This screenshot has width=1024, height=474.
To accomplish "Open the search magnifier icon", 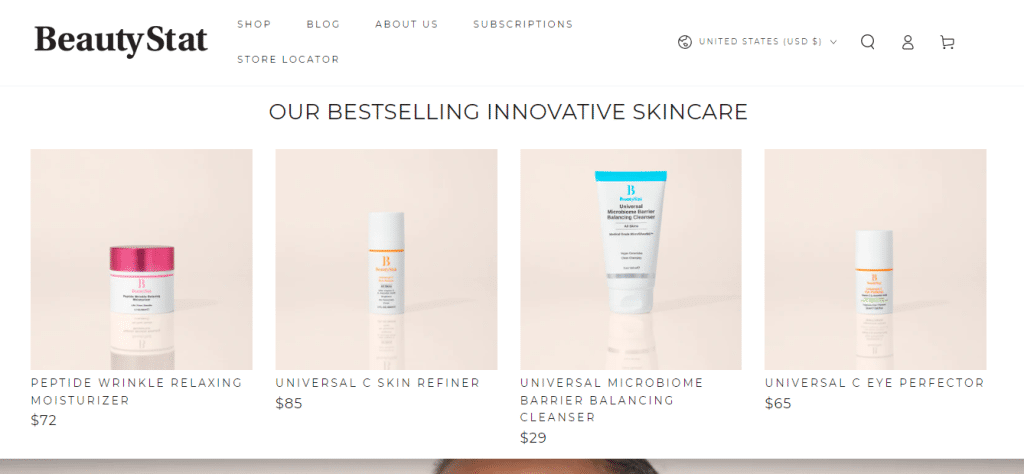I will pyautogui.click(x=867, y=42).
